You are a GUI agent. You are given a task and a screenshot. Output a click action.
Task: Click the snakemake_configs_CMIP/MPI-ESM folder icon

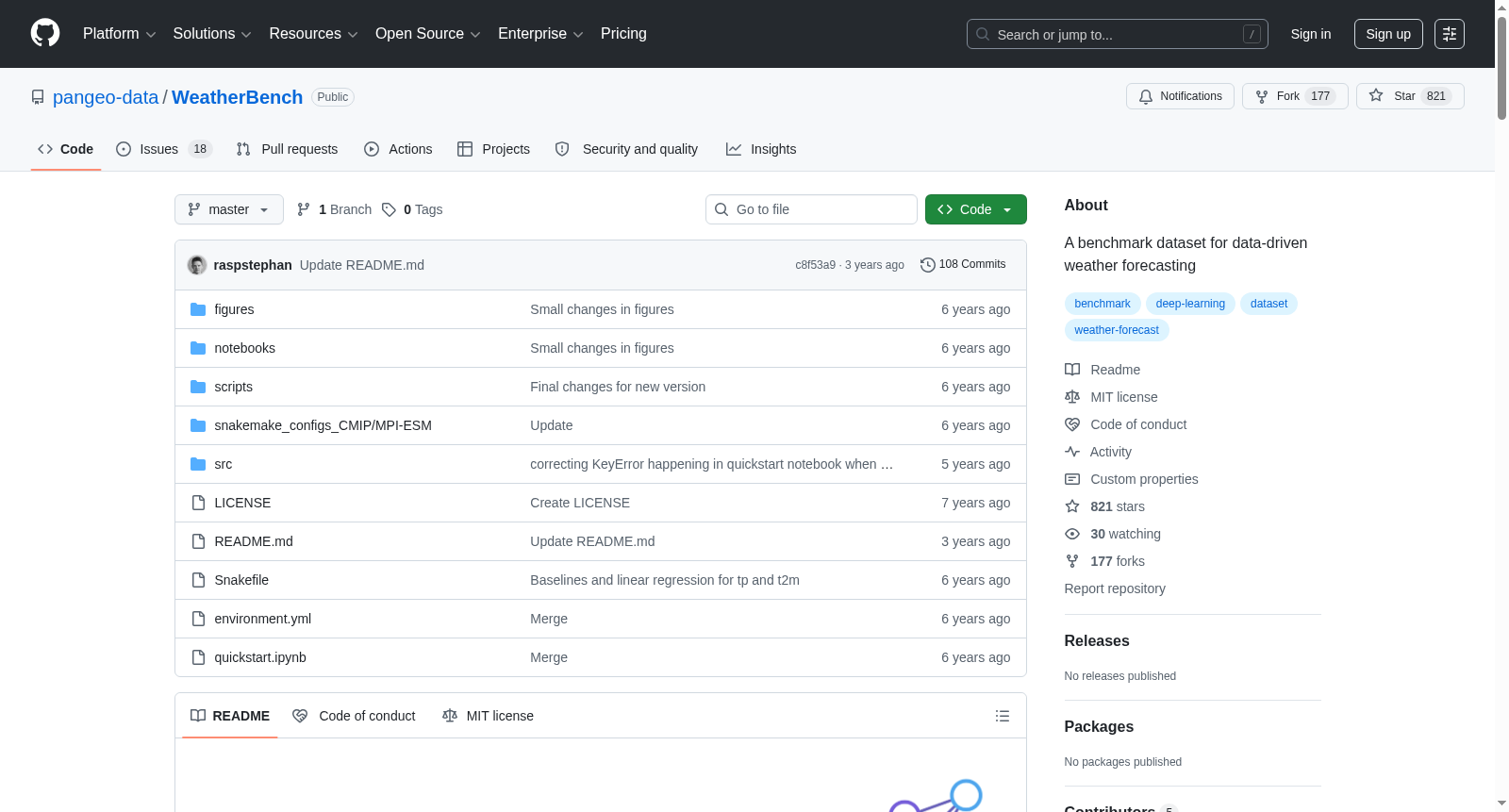pos(198,425)
